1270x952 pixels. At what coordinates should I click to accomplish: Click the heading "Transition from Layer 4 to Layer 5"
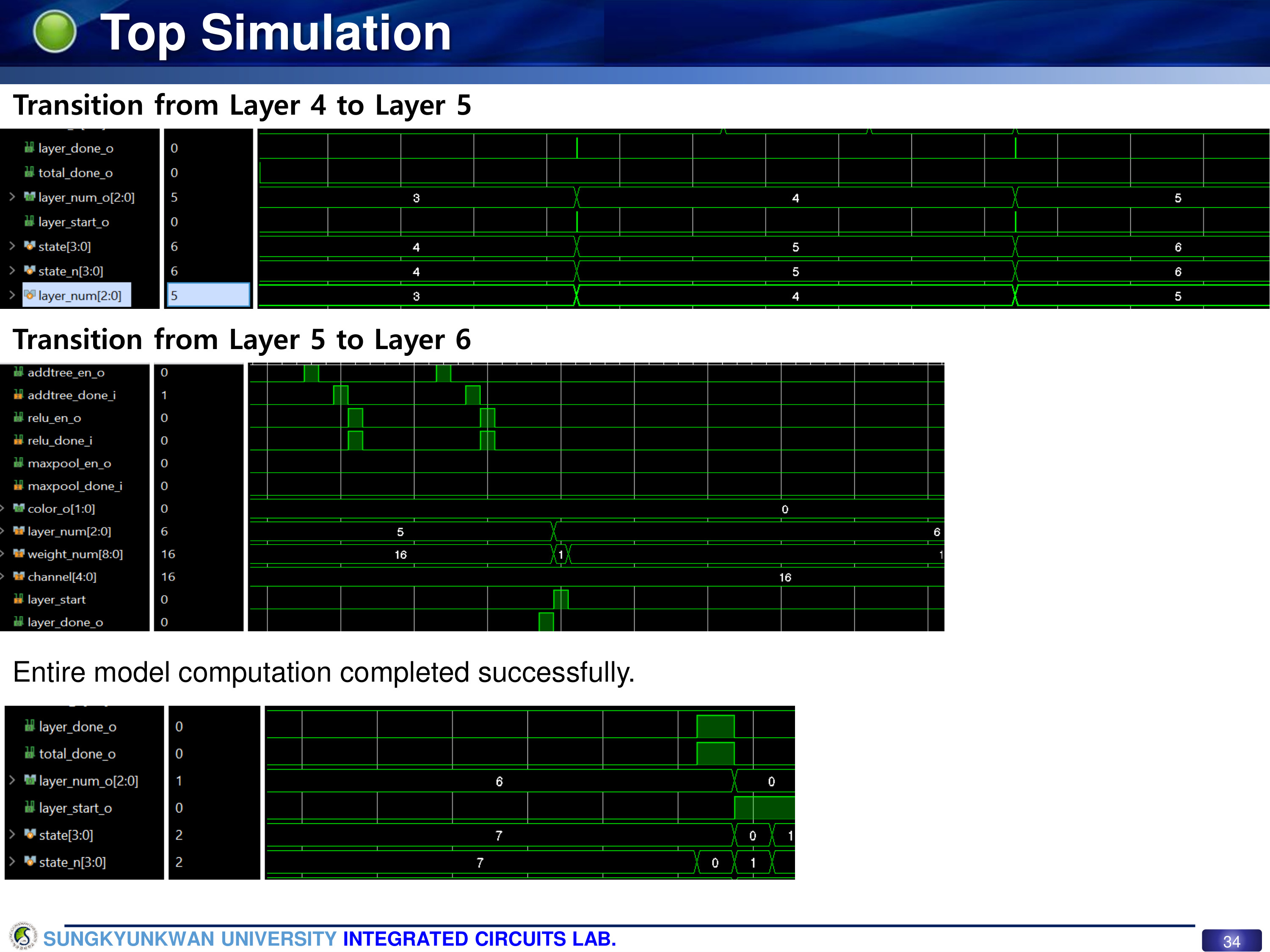pyautogui.click(x=242, y=106)
